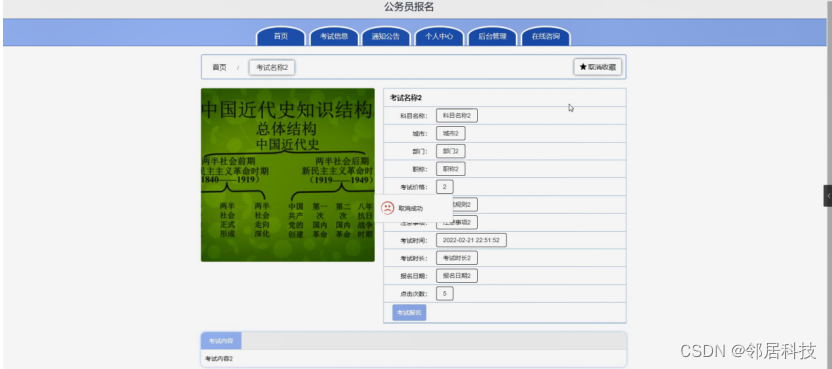This screenshot has height=369, width=832.
Task: Click the 考试名称2 details heading
Action: pos(406,98)
